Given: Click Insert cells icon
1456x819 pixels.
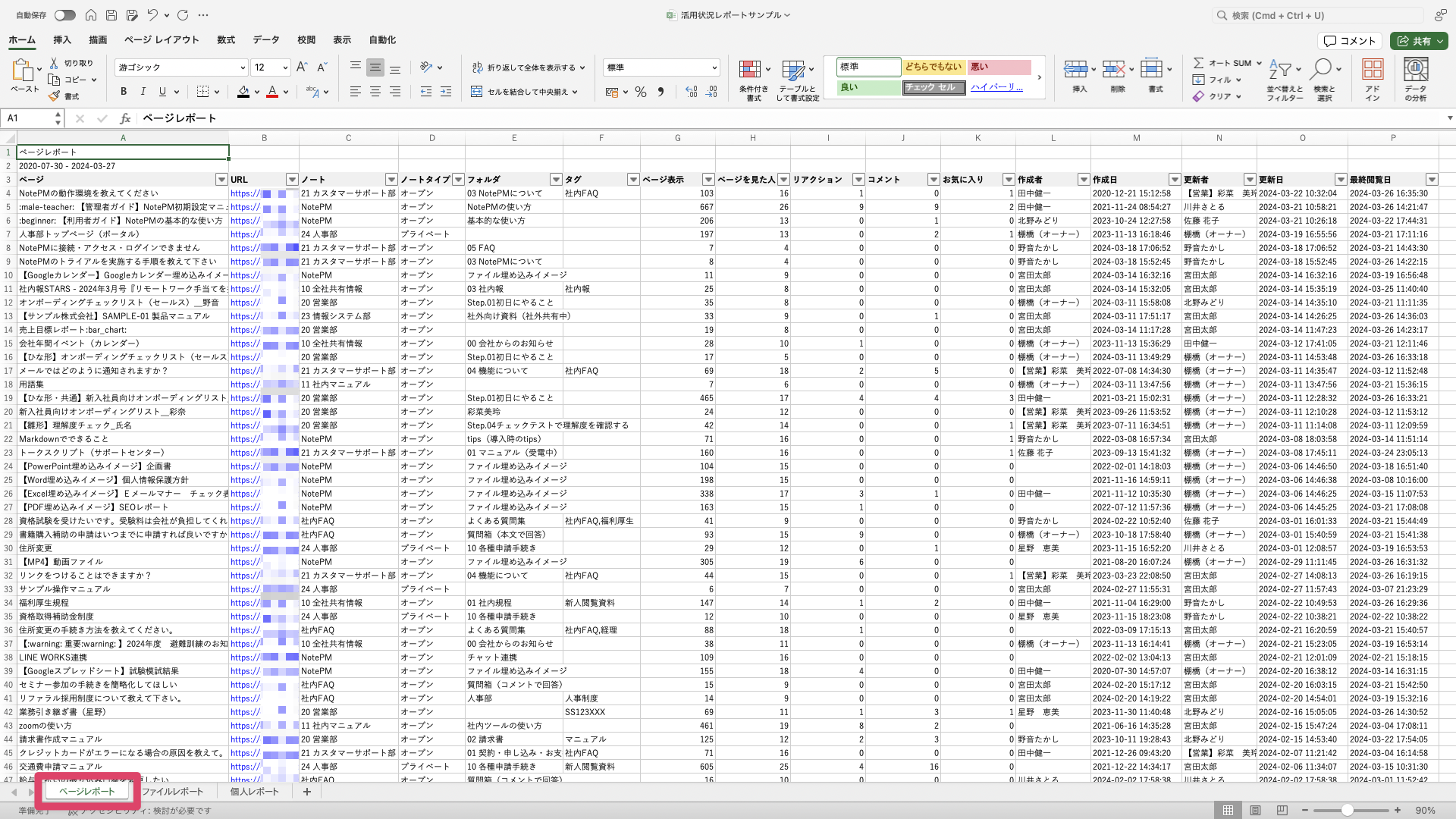Looking at the screenshot, I should coord(1075,70).
